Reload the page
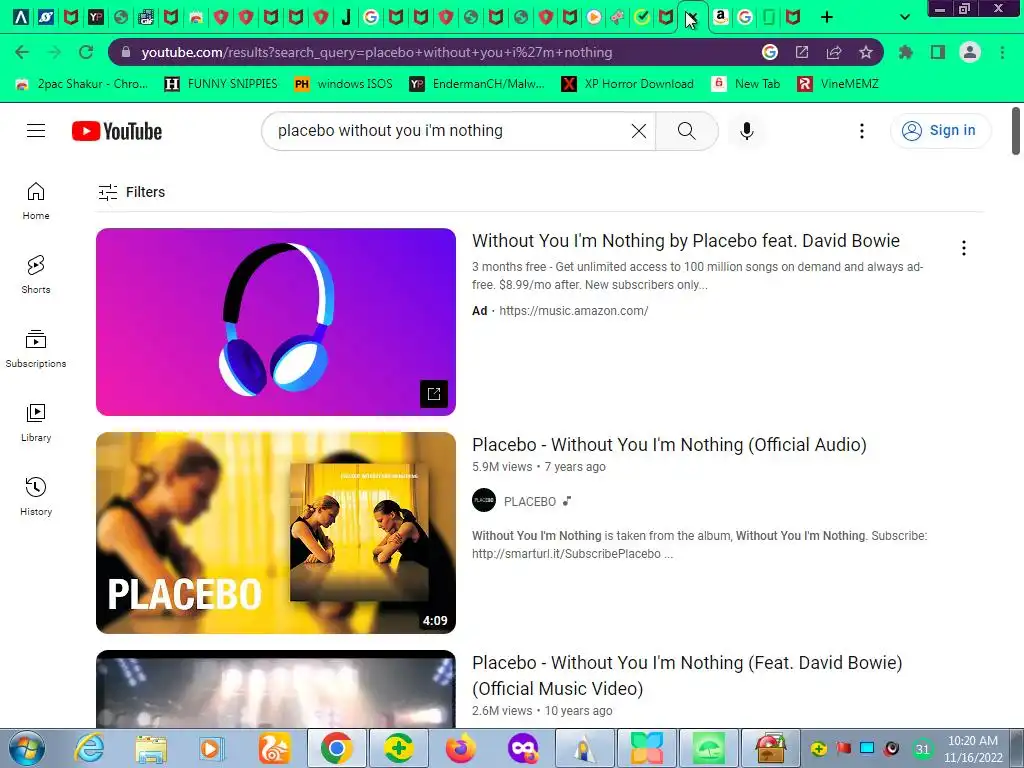 (86, 52)
